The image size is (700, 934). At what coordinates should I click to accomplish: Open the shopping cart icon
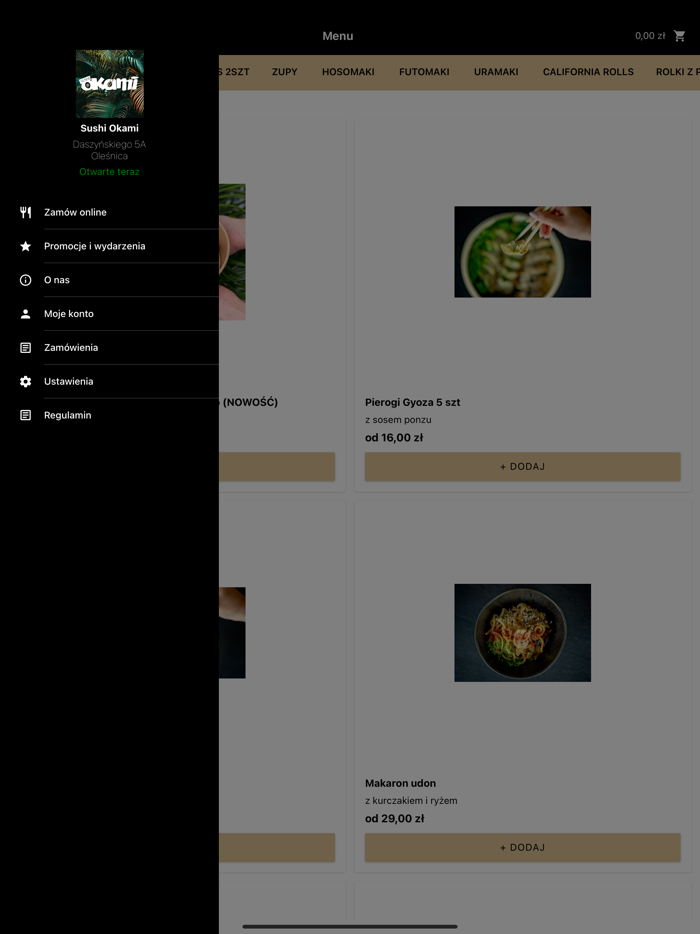[x=679, y=36]
